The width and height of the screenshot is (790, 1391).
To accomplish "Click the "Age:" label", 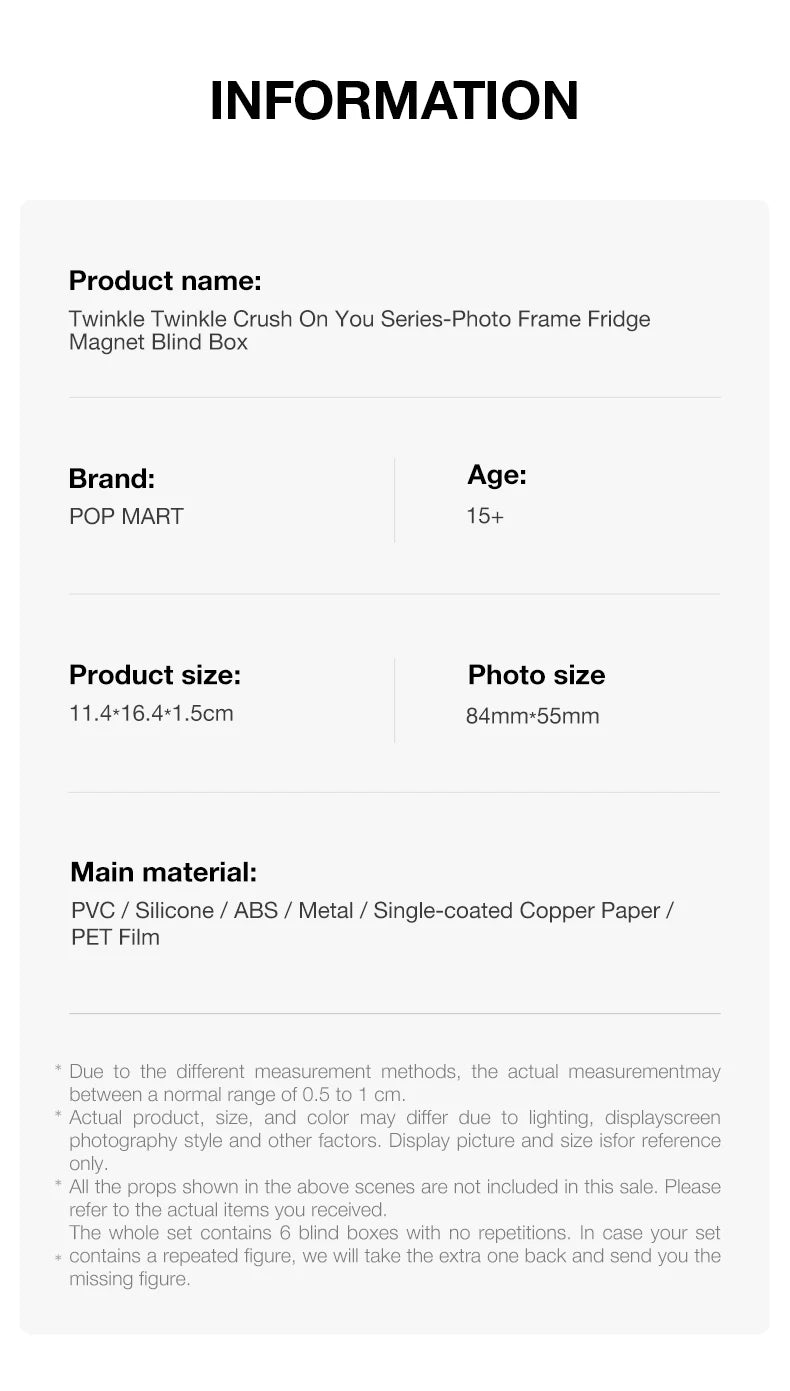I will [x=496, y=475].
